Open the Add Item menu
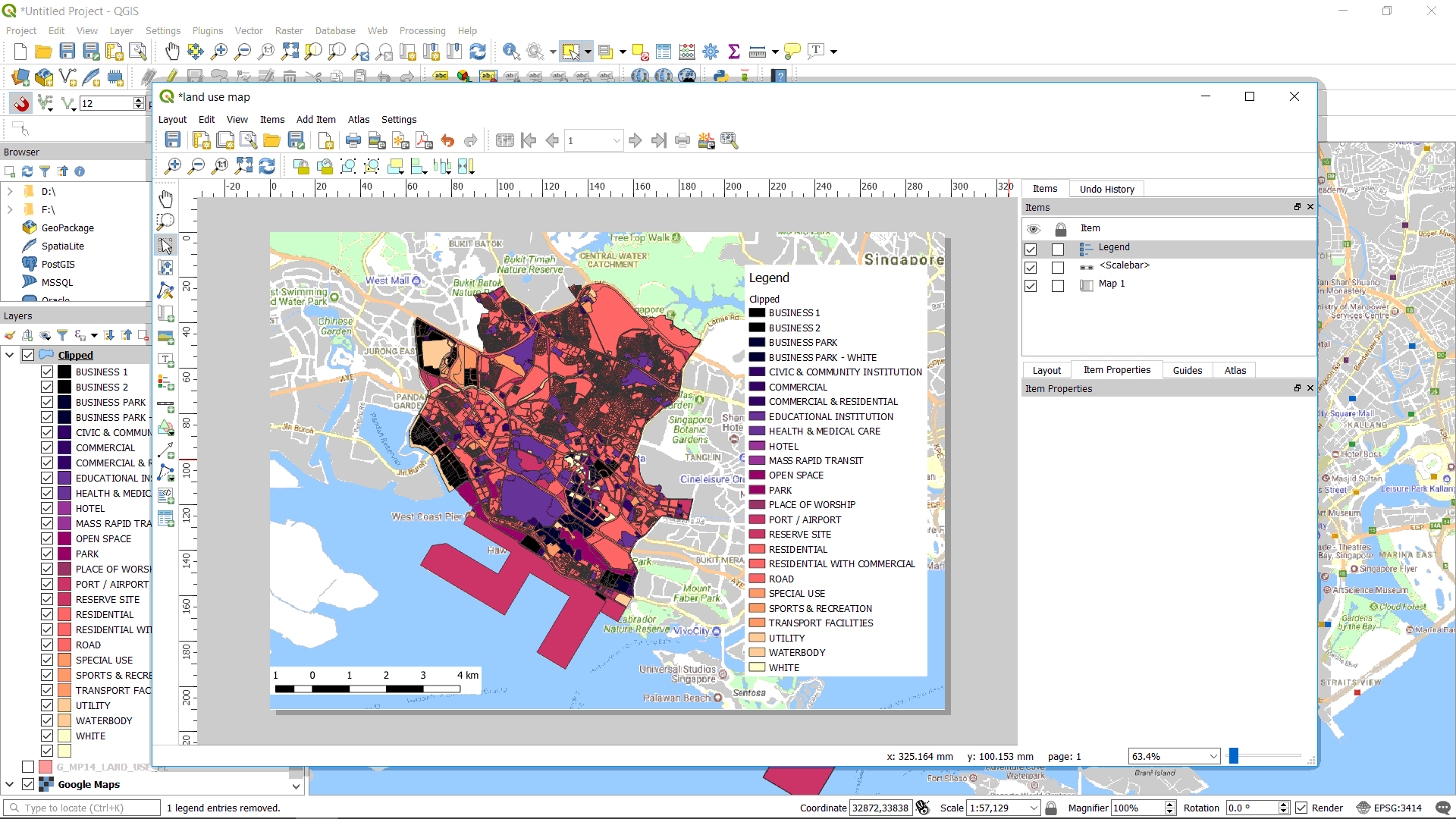This screenshot has height=819, width=1456. 315,120
